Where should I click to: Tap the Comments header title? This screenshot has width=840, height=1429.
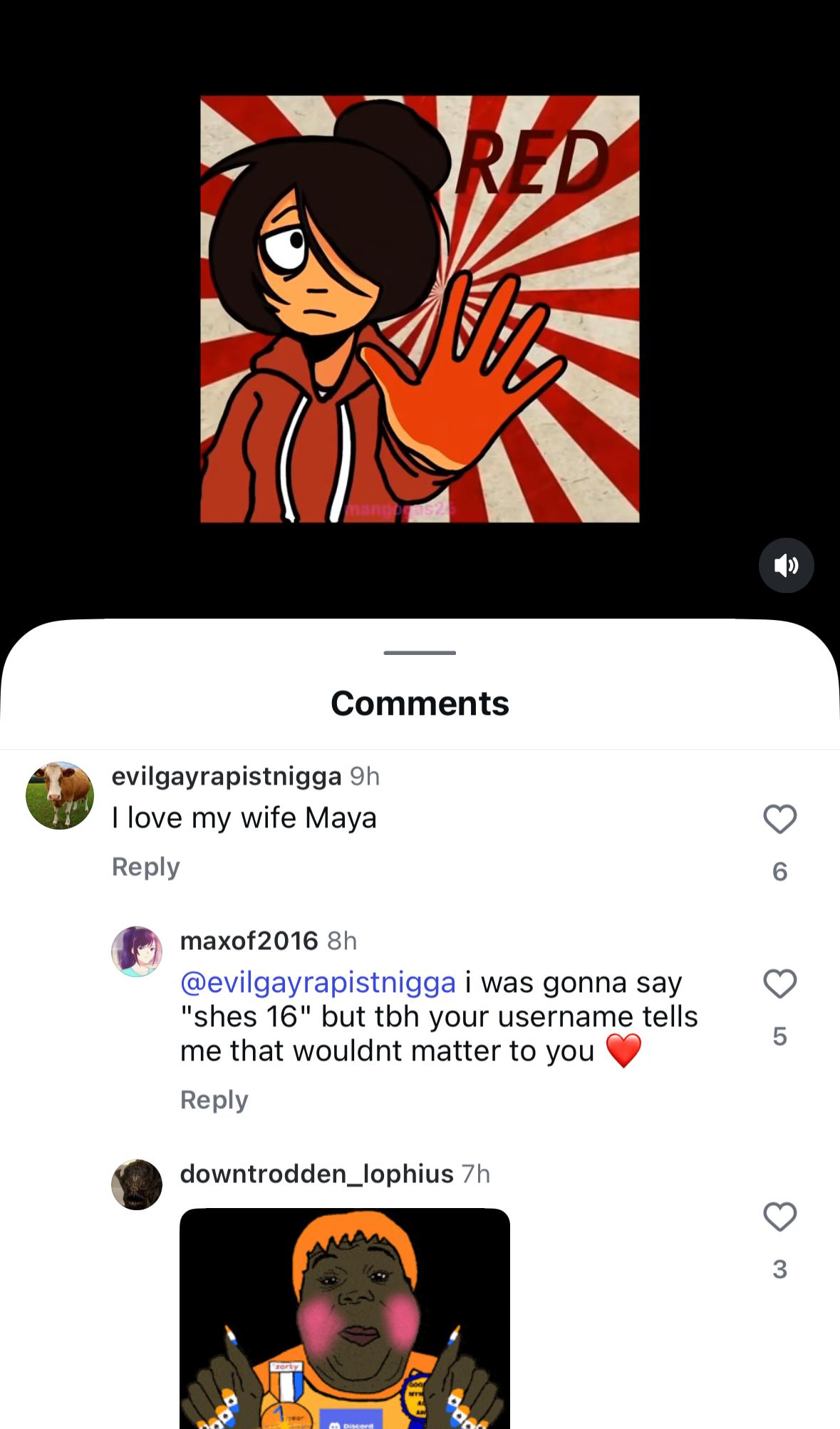pos(420,703)
